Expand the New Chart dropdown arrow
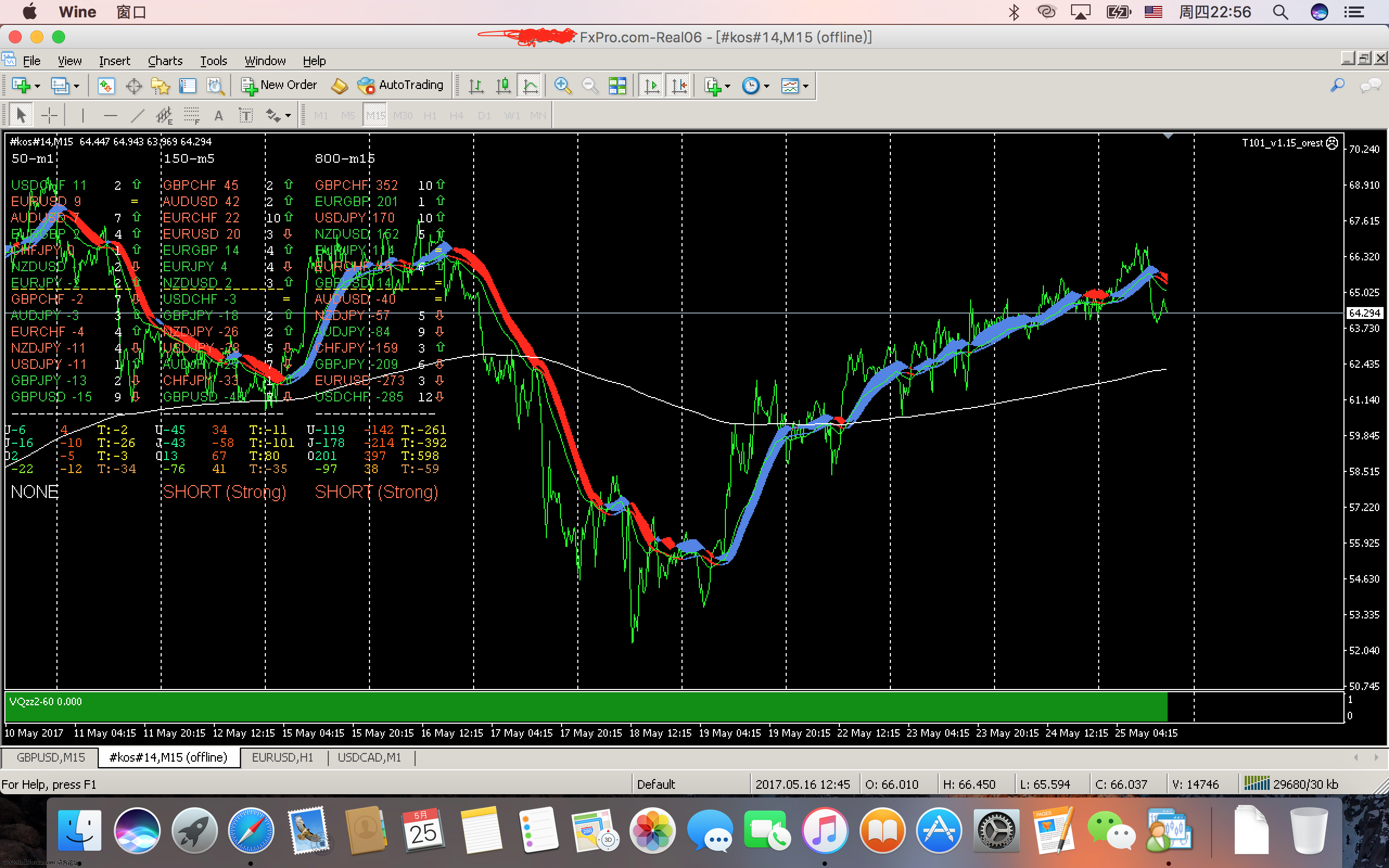The image size is (1389, 868). click(37, 86)
